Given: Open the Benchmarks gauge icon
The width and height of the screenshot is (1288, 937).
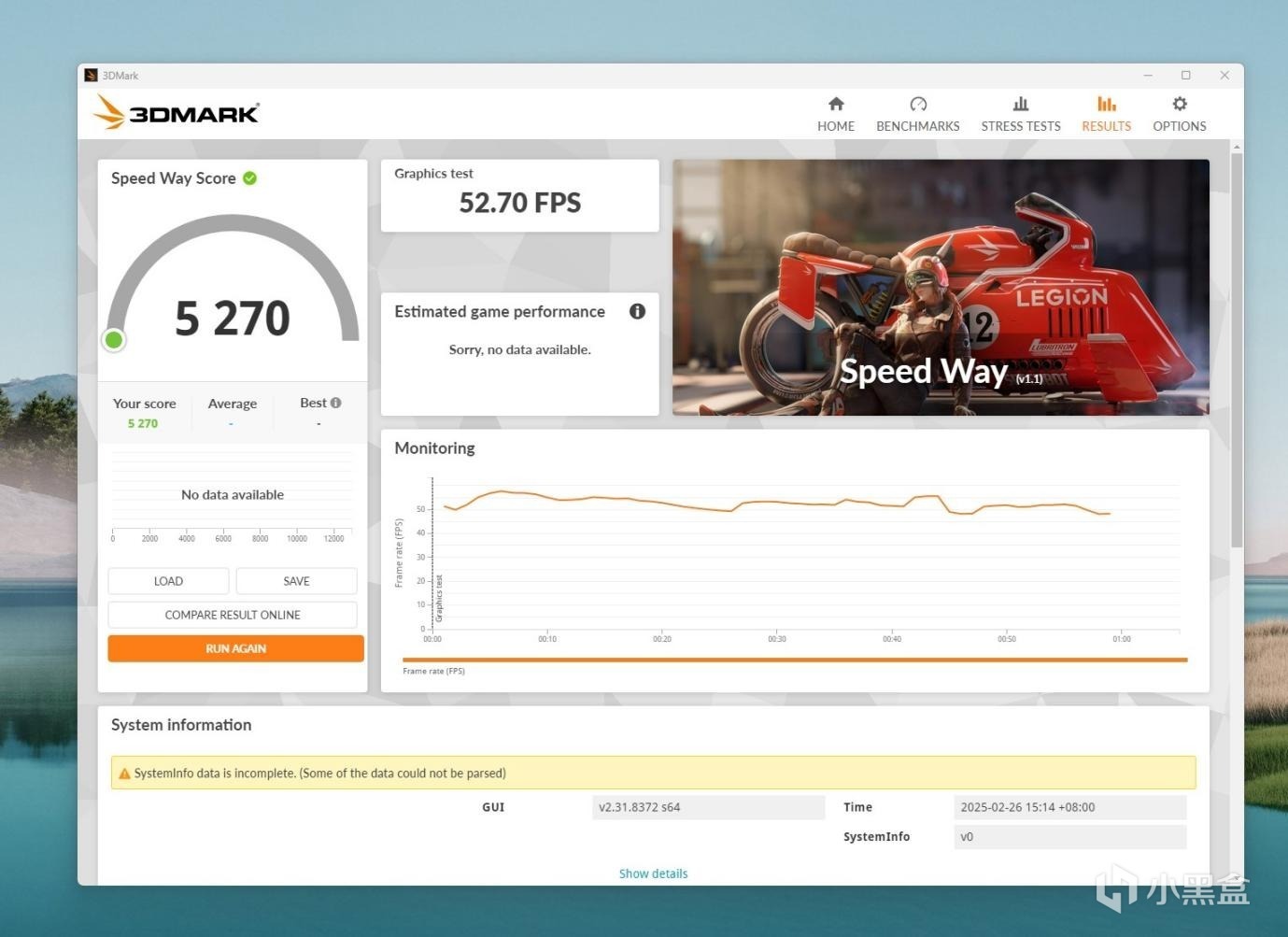Looking at the screenshot, I should pos(918,104).
